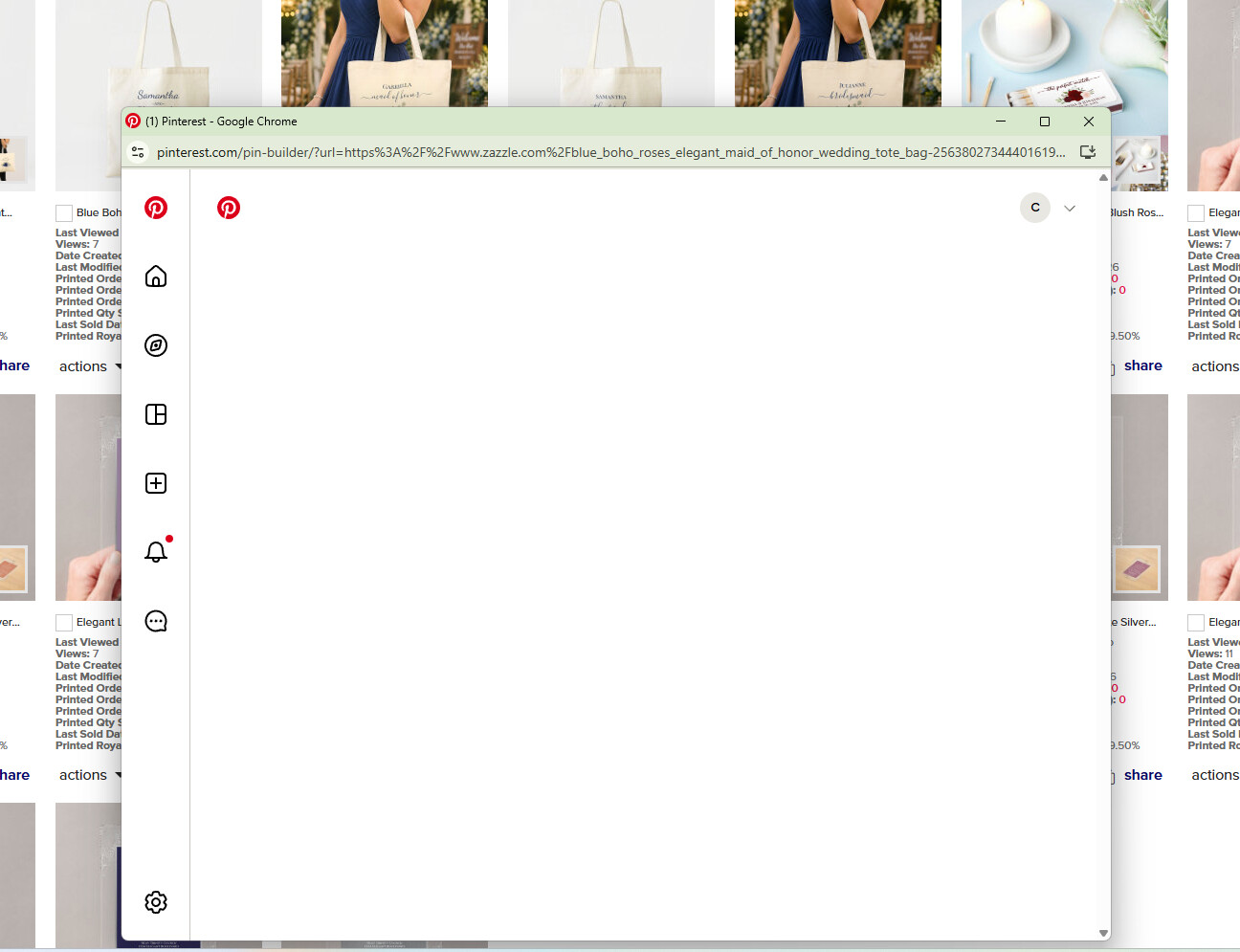Maximize the Pinterest Chrome window

coord(1045,122)
